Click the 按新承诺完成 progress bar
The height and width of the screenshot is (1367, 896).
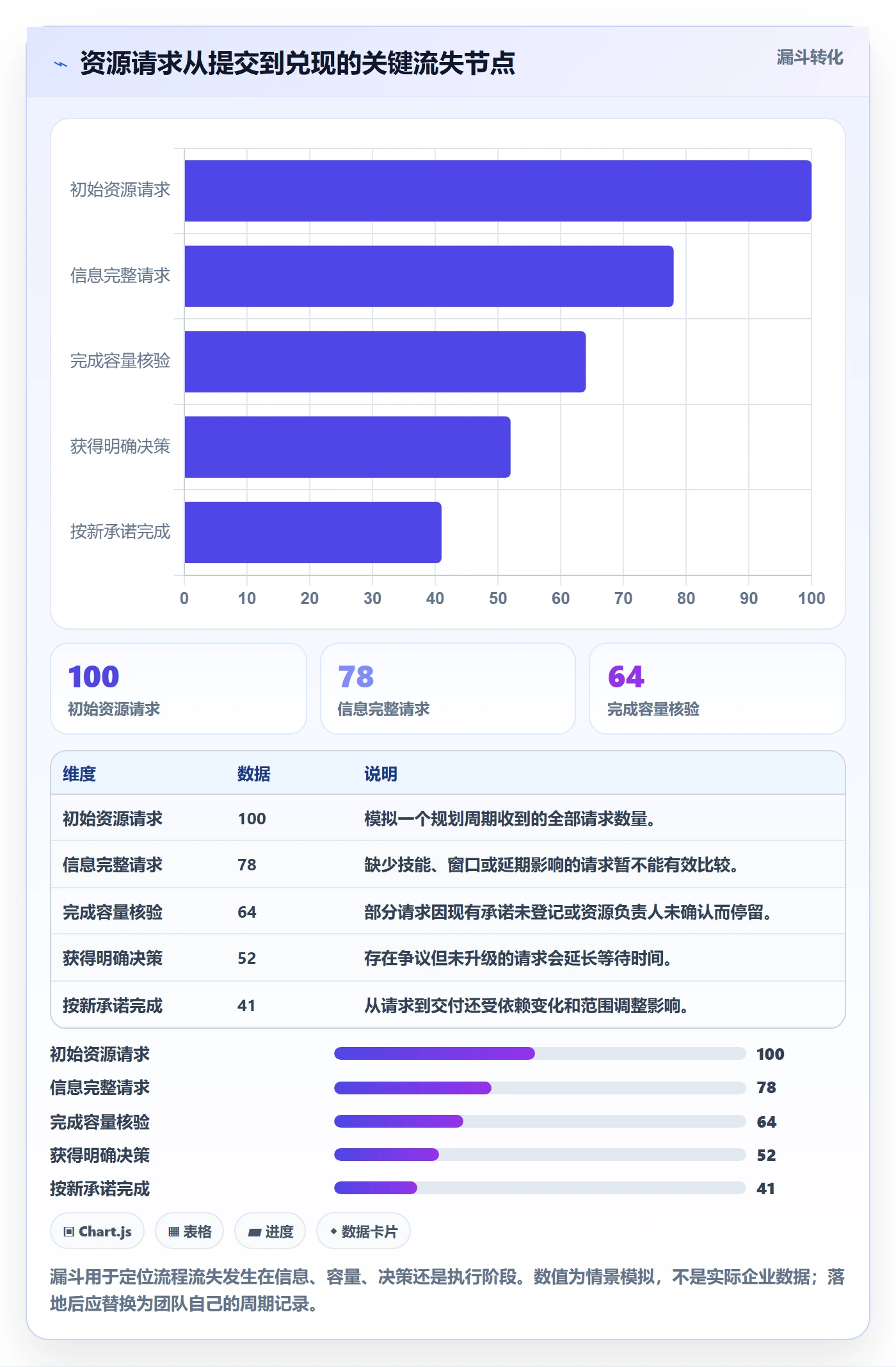tap(540, 1188)
